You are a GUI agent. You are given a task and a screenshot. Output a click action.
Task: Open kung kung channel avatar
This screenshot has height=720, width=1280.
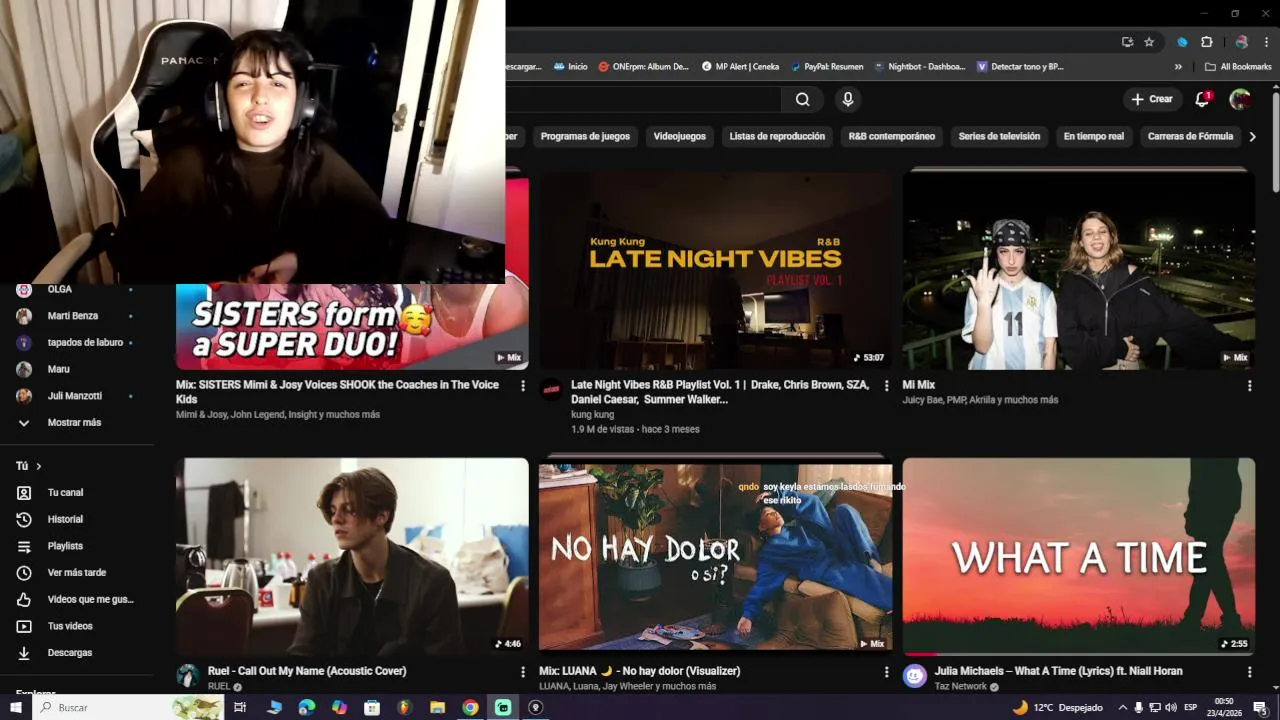tap(551, 390)
